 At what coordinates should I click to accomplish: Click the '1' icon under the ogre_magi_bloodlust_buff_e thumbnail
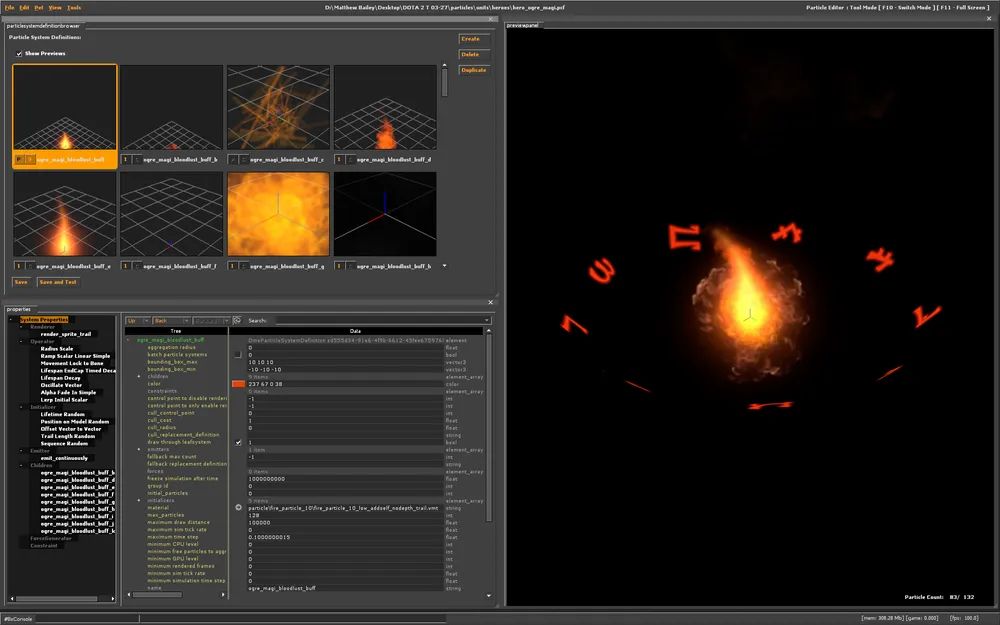click(19, 266)
